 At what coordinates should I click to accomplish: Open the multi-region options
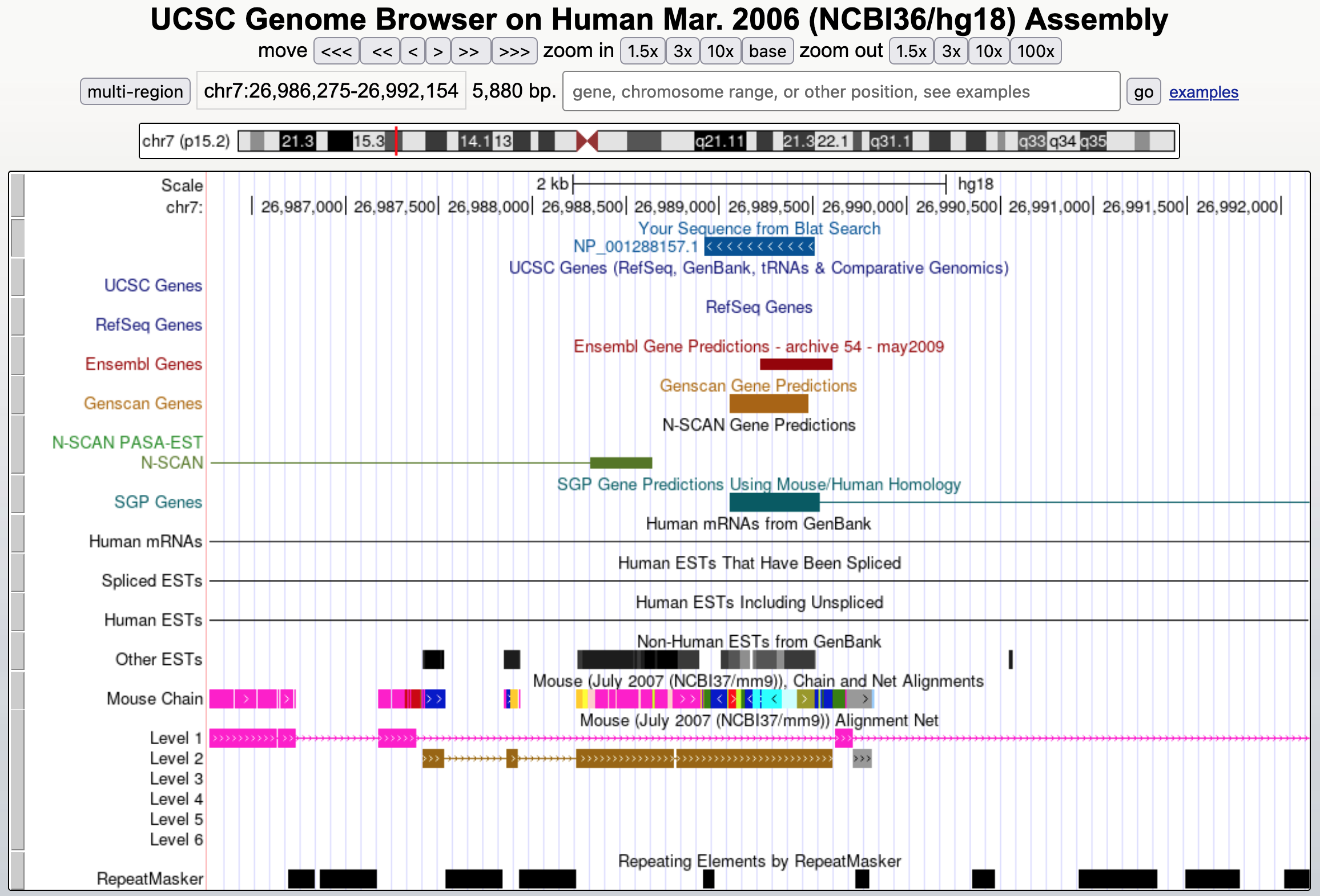point(135,91)
